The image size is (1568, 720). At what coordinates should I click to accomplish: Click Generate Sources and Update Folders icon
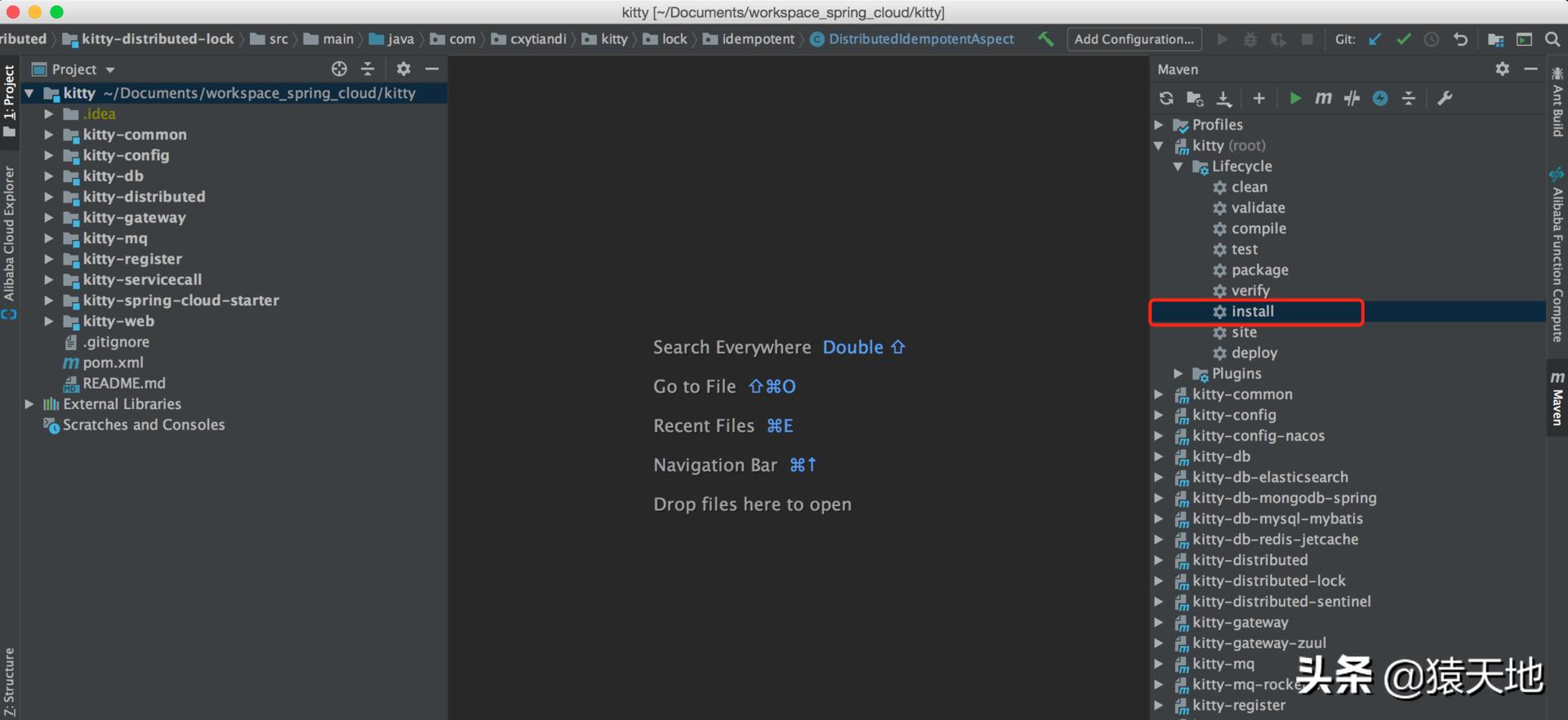click(x=1195, y=99)
